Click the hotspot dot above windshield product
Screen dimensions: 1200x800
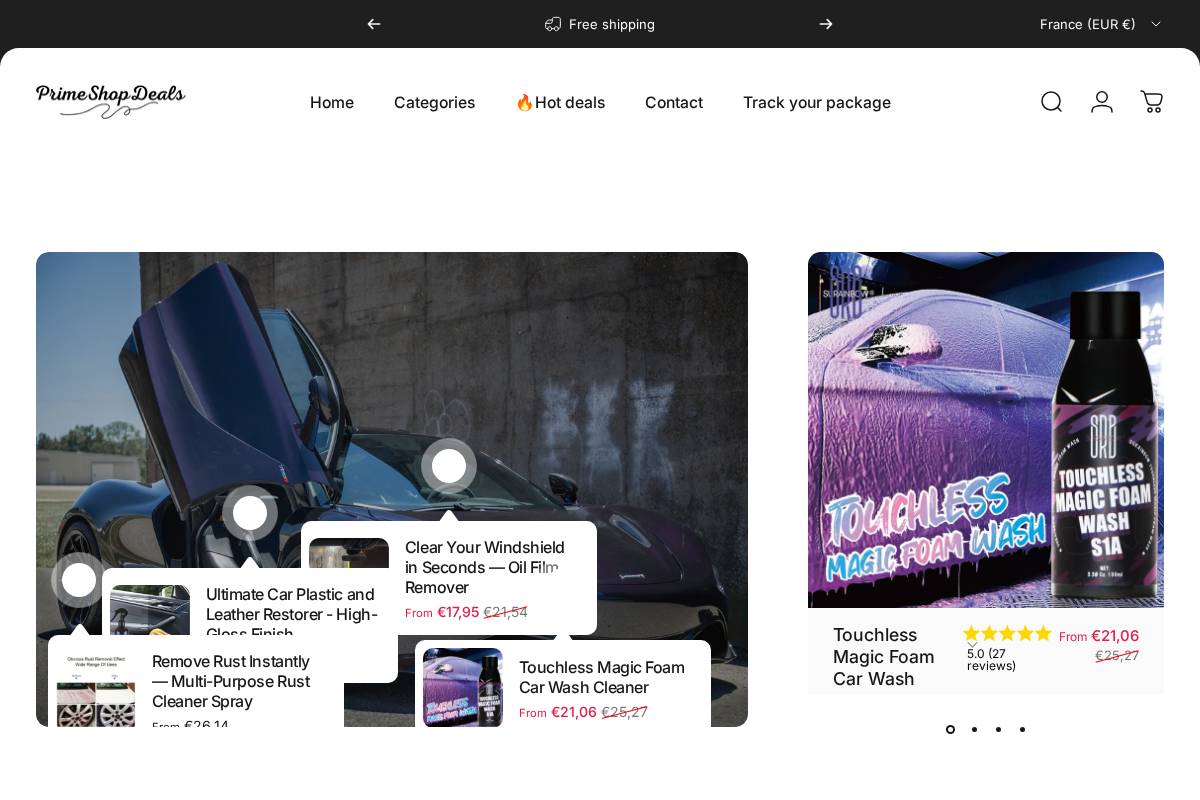click(449, 466)
